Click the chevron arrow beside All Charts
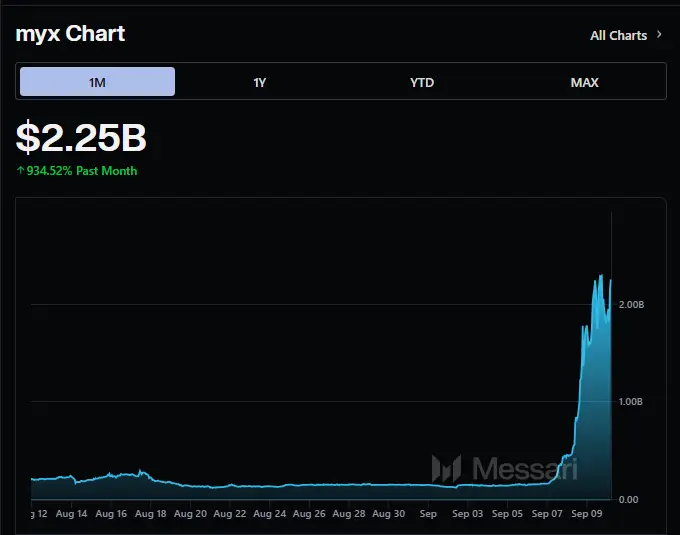Image resolution: width=680 pixels, height=535 pixels. coord(658,35)
